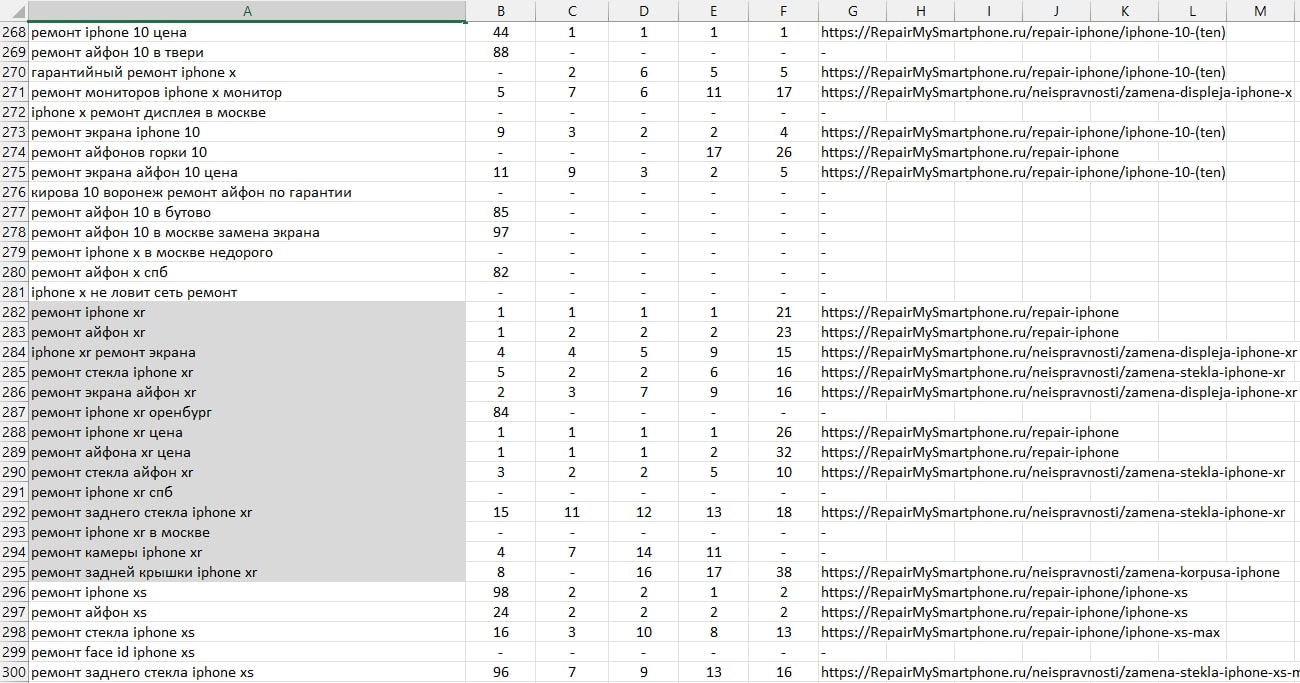Viewport: 1300px width, 683px height.
Task: Select column E header
Action: pyautogui.click(x=713, y=11)
